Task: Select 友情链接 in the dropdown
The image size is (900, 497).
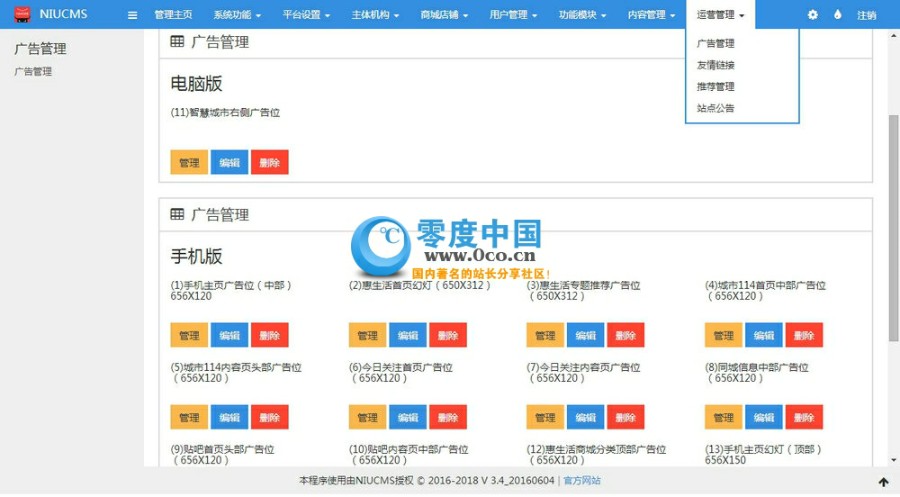Action: click(715, 65)
